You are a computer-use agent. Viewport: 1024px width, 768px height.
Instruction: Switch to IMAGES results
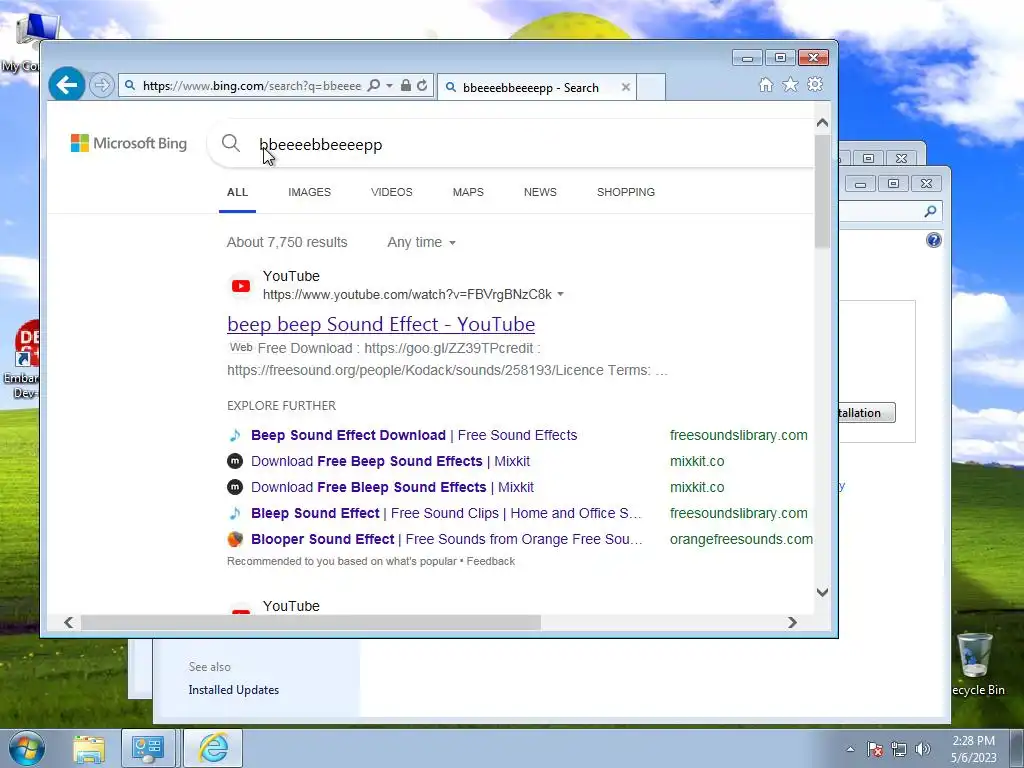(310, 192)
